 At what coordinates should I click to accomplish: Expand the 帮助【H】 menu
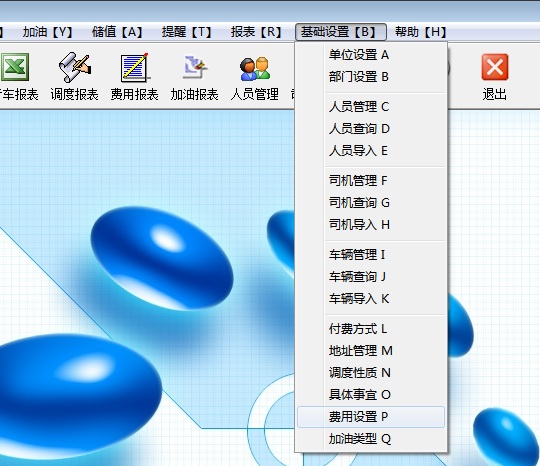(x=420, y=32)
